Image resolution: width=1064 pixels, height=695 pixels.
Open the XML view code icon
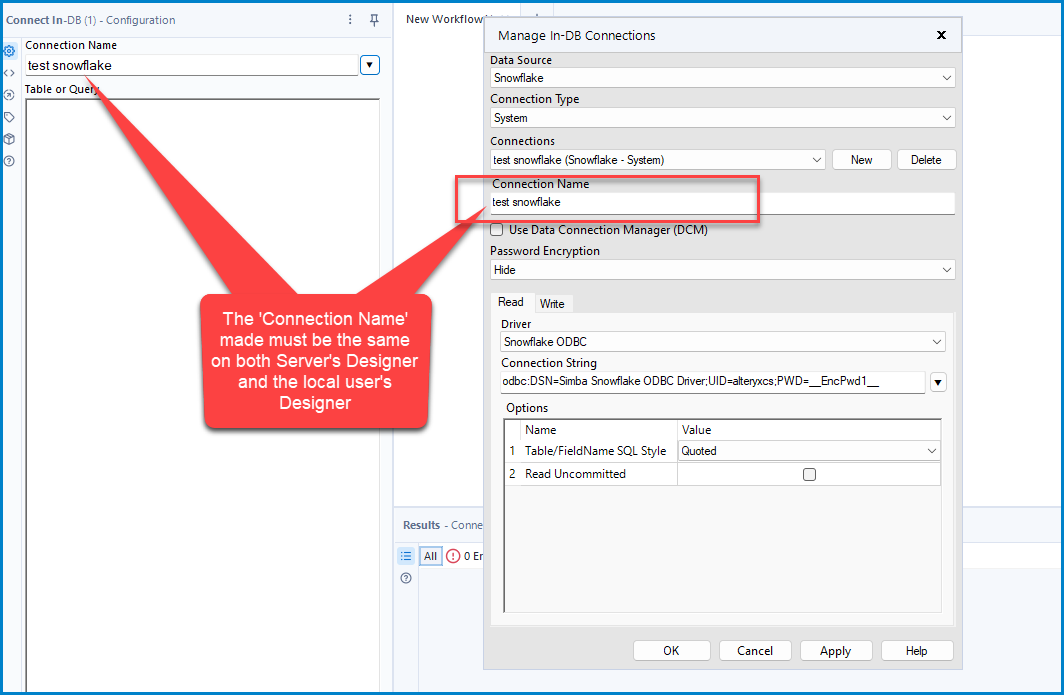[10, 73]
